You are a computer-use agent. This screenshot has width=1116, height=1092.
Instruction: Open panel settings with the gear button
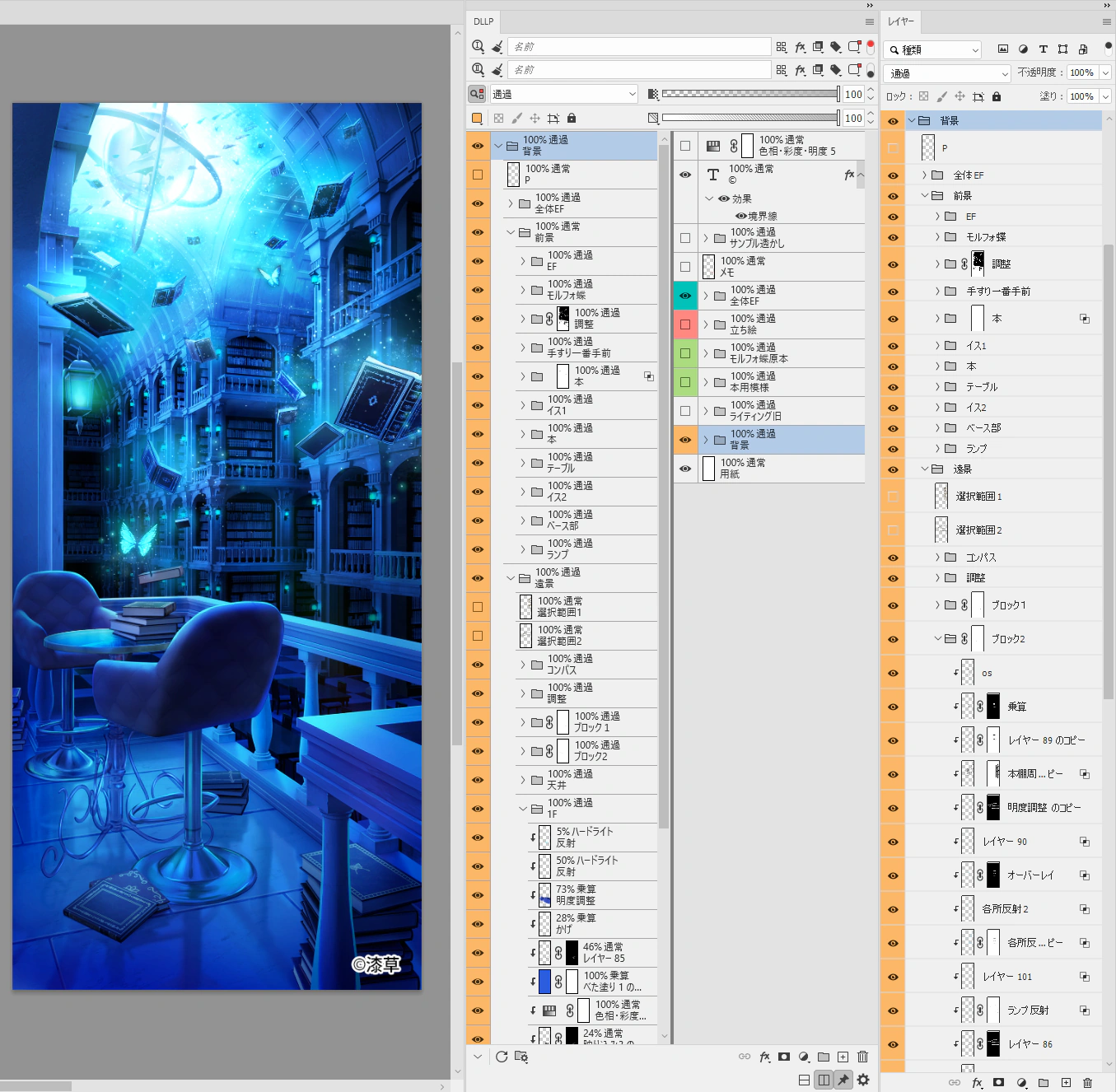862,1080
